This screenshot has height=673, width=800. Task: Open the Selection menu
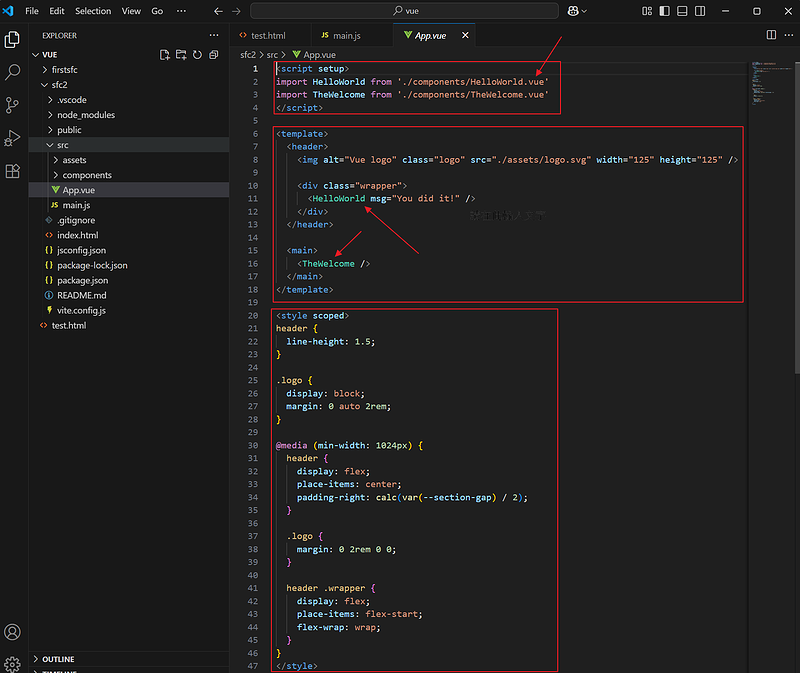(x=93, y=11)
